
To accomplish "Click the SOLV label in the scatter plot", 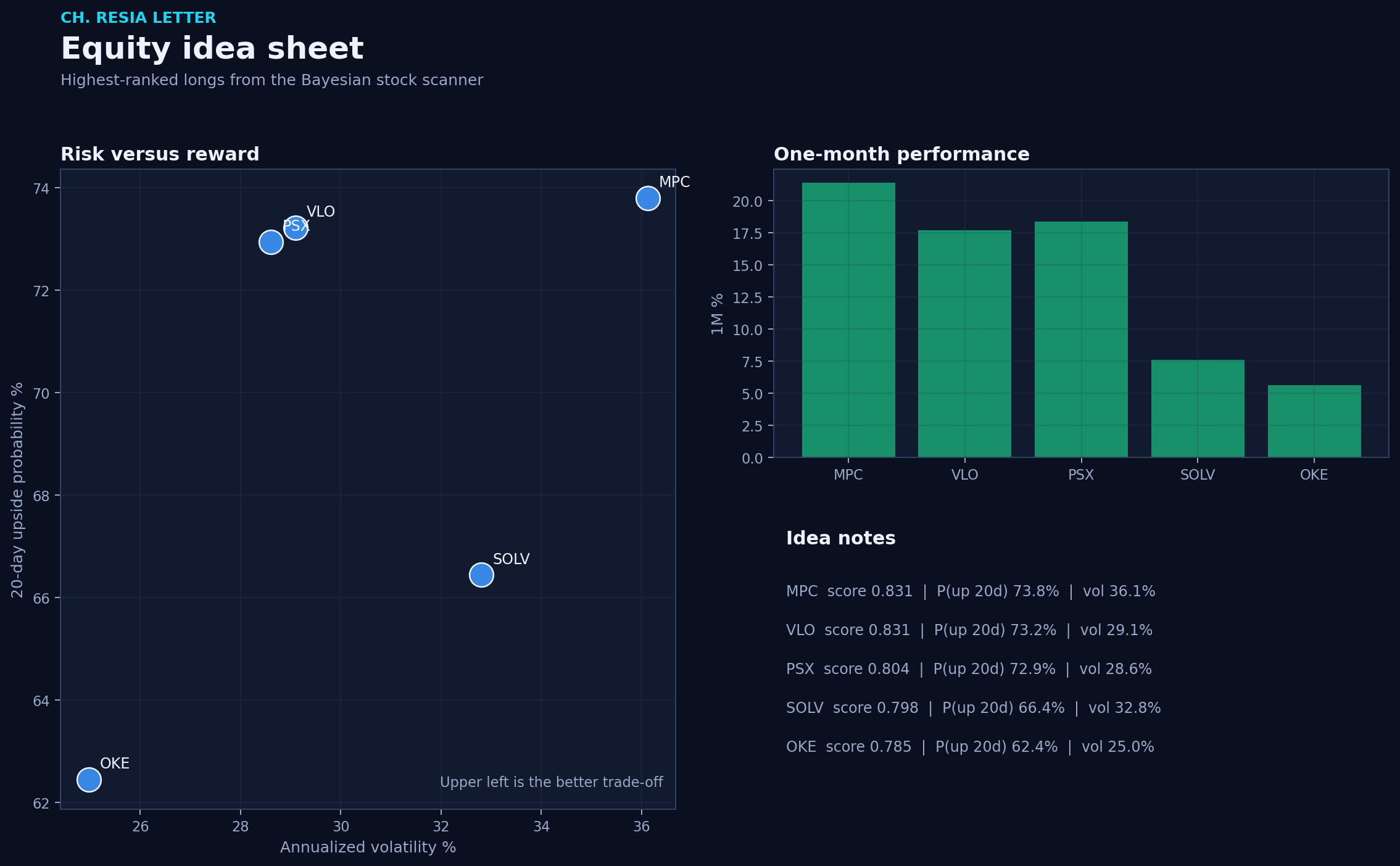I will click(512, 559).
